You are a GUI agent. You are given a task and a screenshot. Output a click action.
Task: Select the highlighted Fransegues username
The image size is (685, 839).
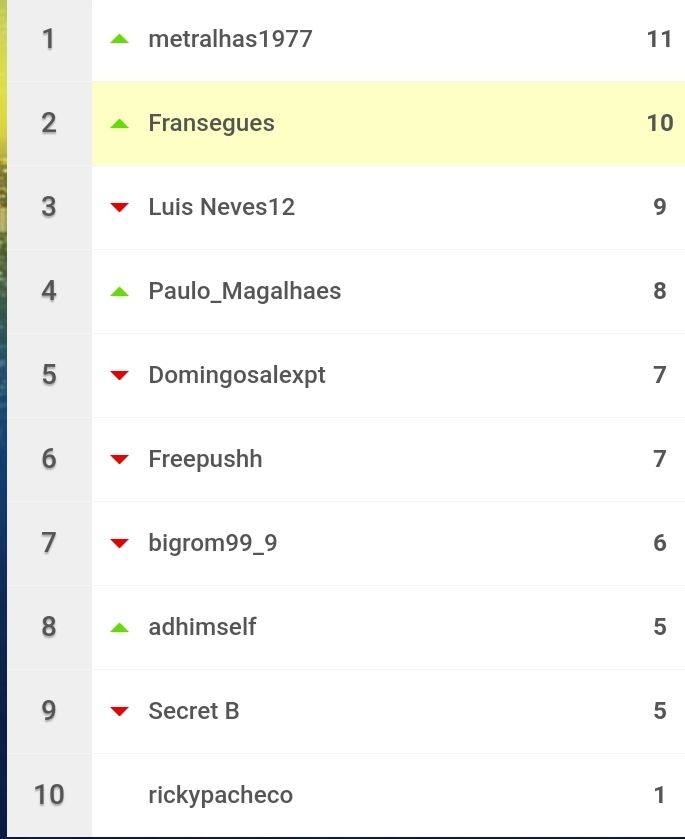pyautogui.click(x=211, y=124)
